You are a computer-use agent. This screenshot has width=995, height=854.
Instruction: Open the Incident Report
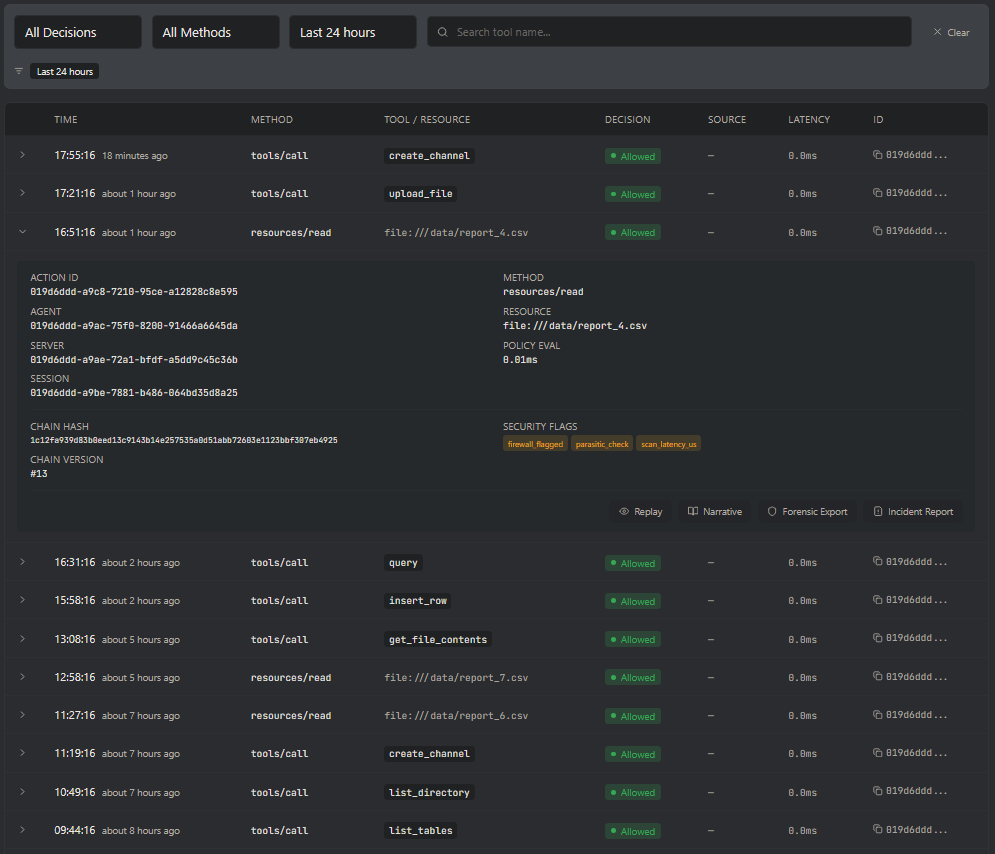pyautogui.click(x=913, y=511)
